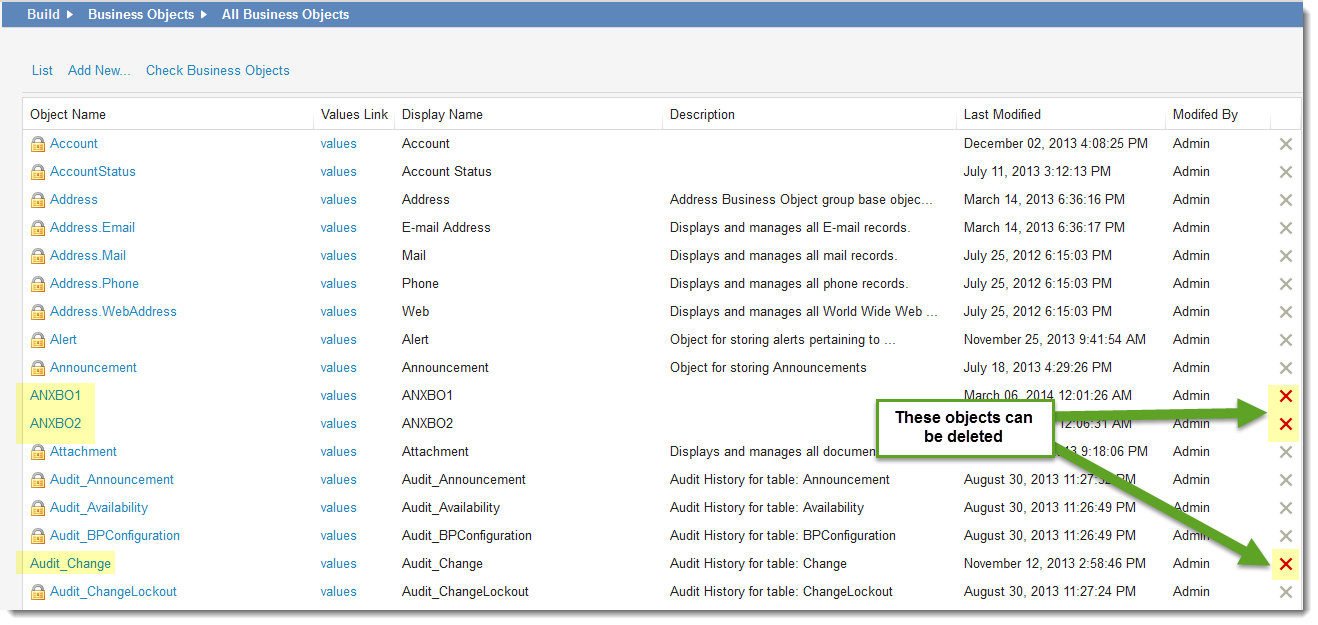Viewport: 1318px width, 625px height.
Task: Click the gray X in the Address.Phone row
Action: [1284, 283]
